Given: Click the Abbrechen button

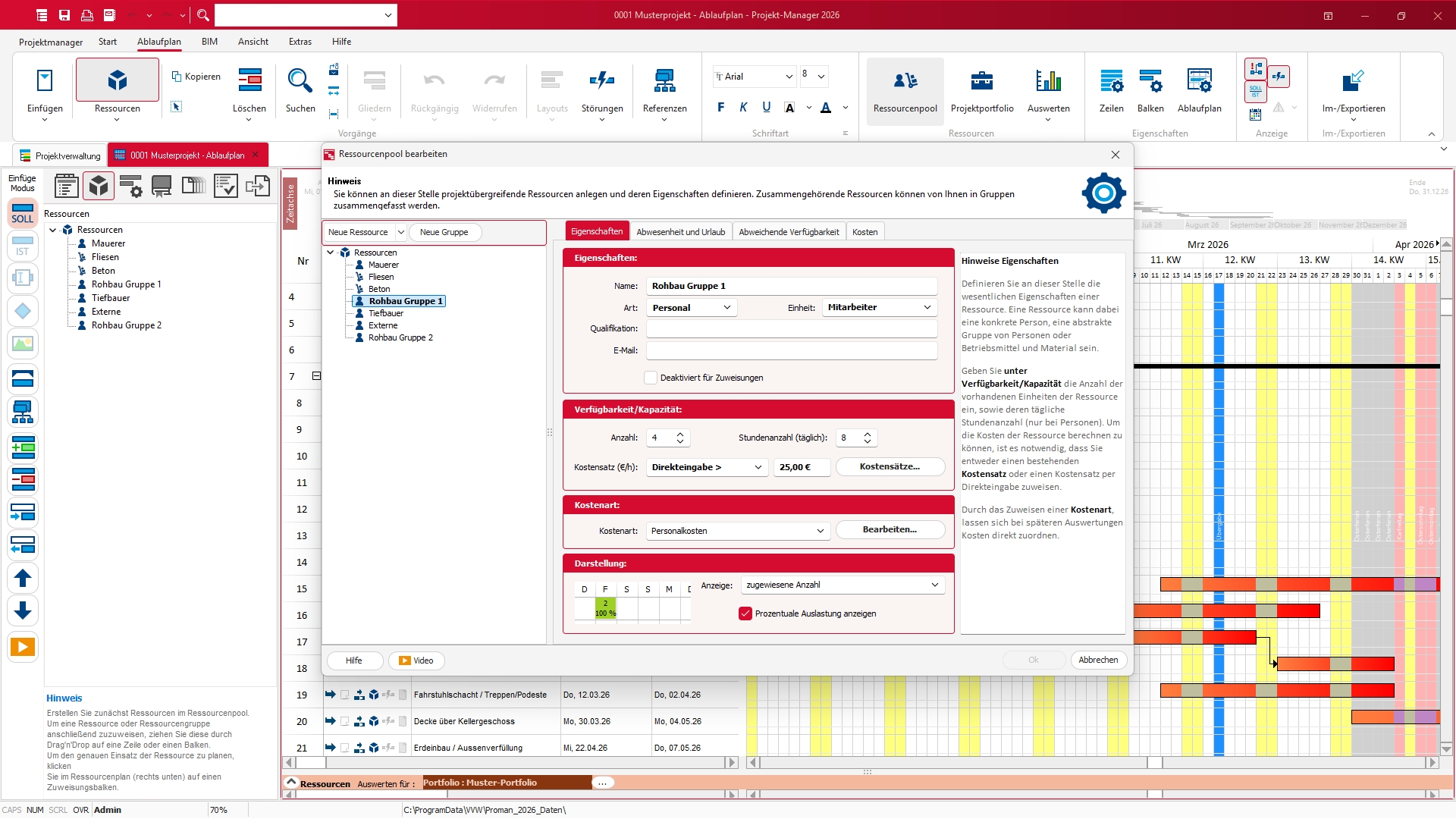Looking at the screenshot, I should 1097,660.
